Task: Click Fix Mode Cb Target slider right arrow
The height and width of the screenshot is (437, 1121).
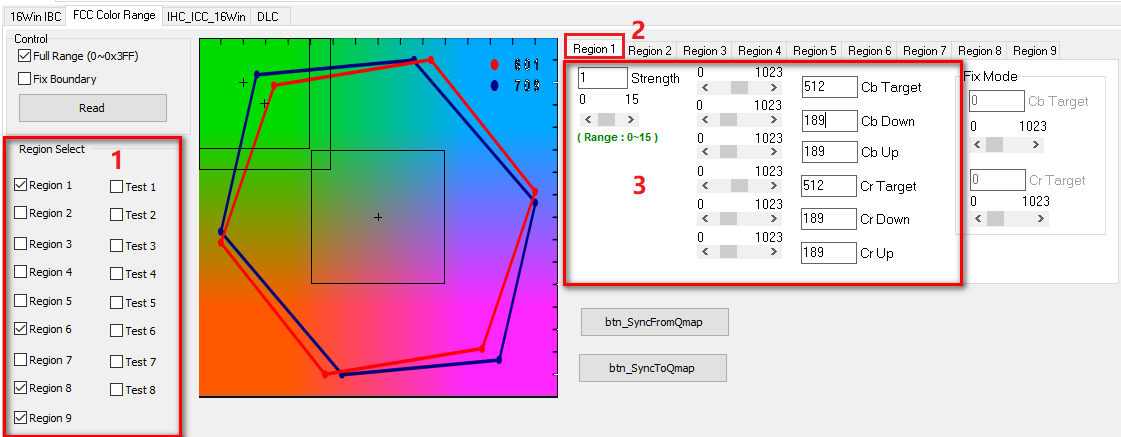Action: click(x=1037, y=144)
